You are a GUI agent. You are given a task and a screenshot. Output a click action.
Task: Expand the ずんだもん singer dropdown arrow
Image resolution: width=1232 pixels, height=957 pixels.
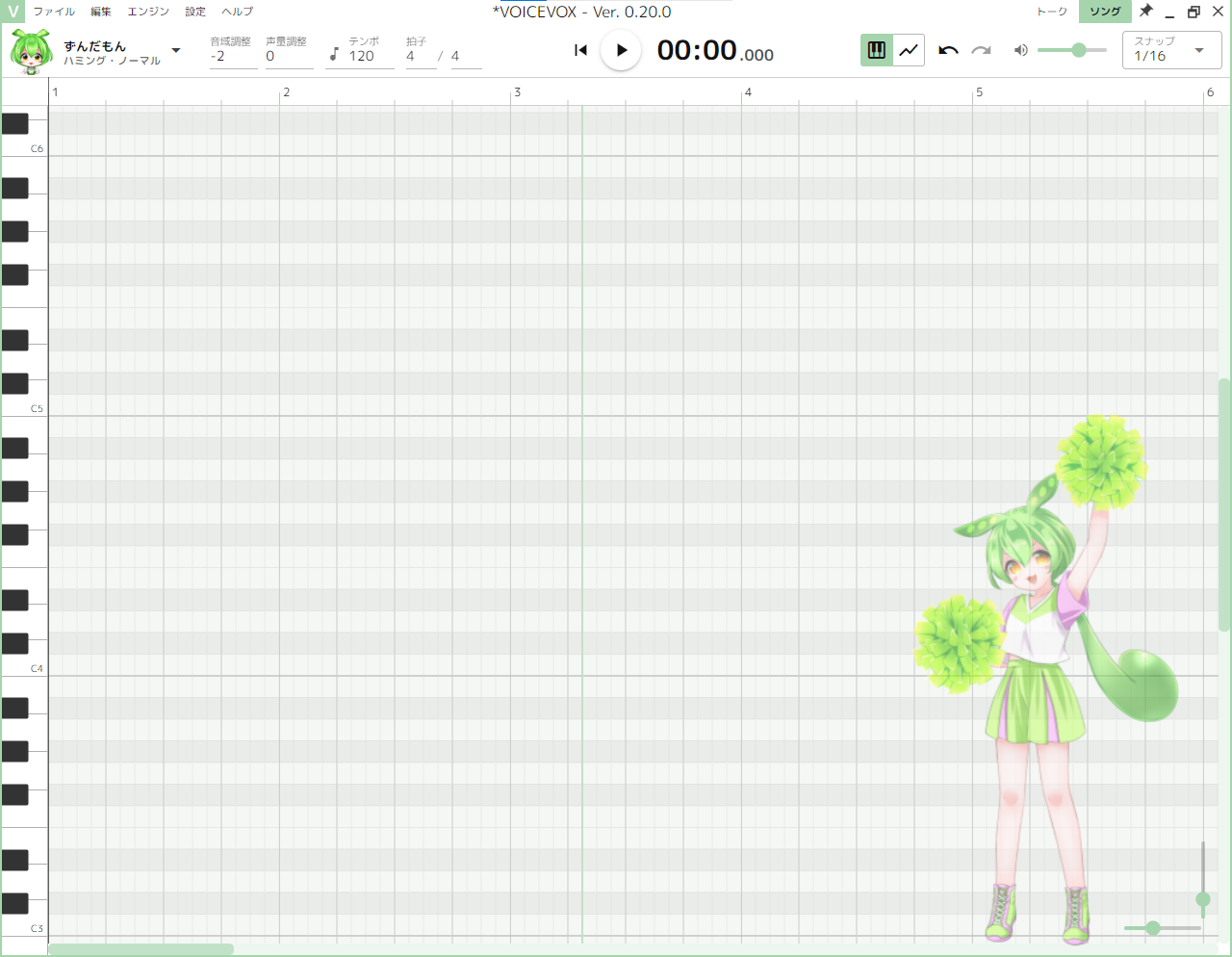176,51
